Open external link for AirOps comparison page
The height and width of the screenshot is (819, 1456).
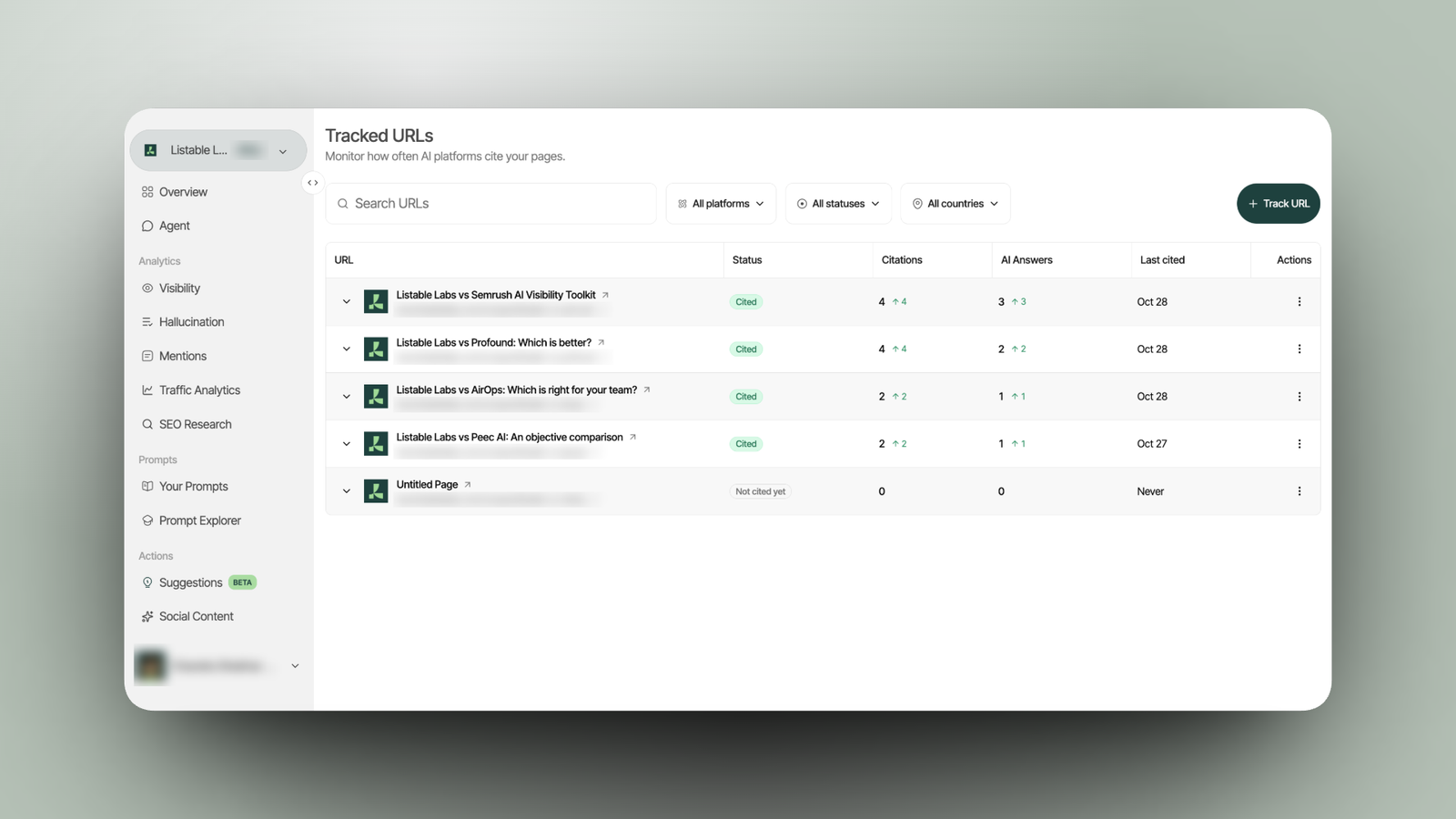click(x=647, y=389)
